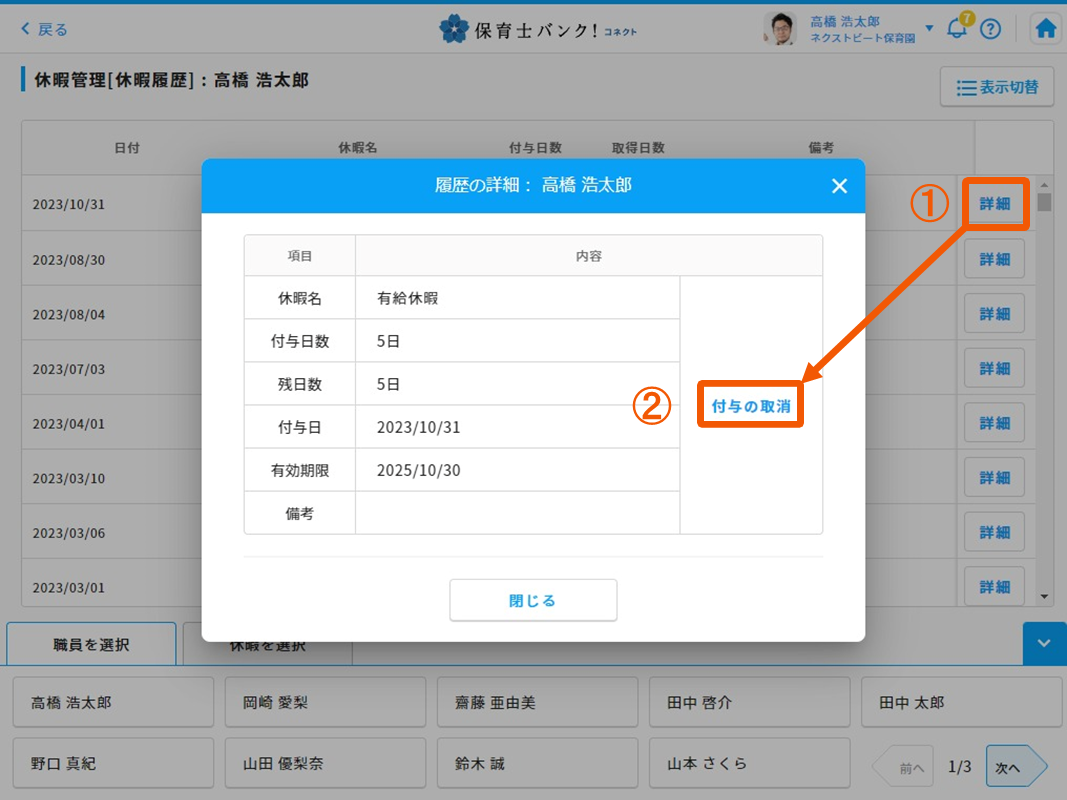1067x800 pixels.
Task: Click the 保育士バンク flower logo
Action: (x=454, y=29)
